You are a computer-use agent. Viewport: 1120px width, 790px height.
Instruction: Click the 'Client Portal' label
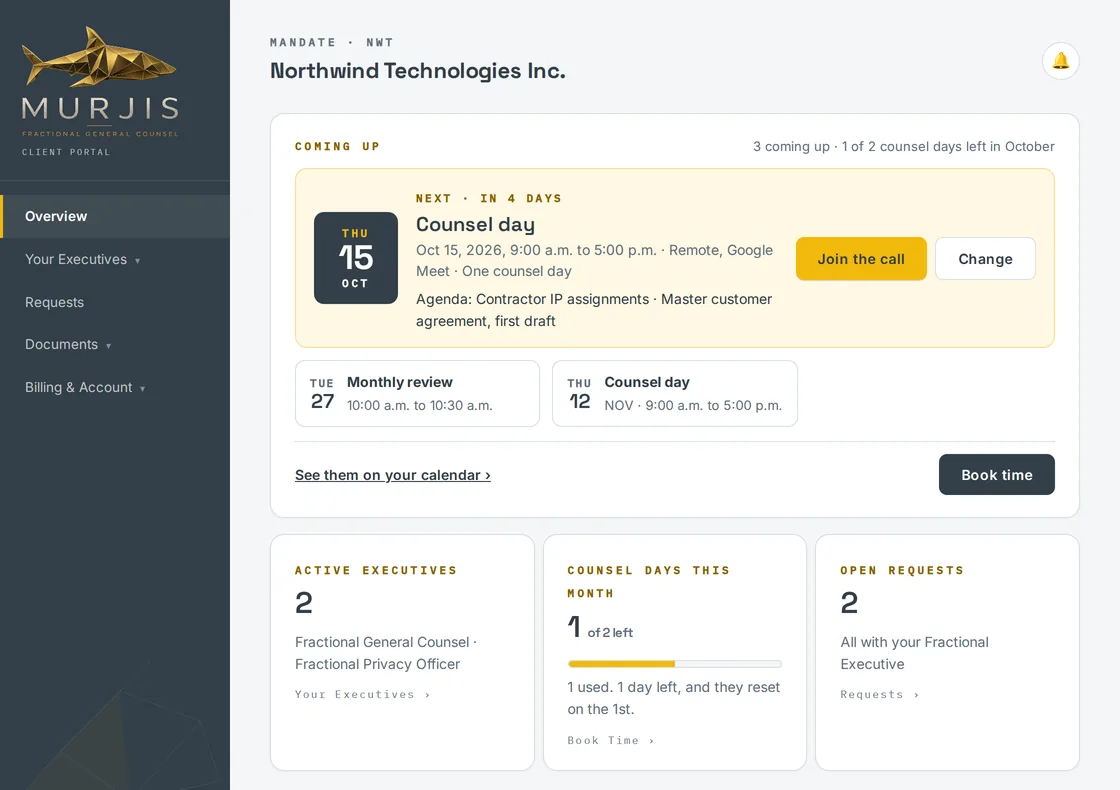pos(66,152)
